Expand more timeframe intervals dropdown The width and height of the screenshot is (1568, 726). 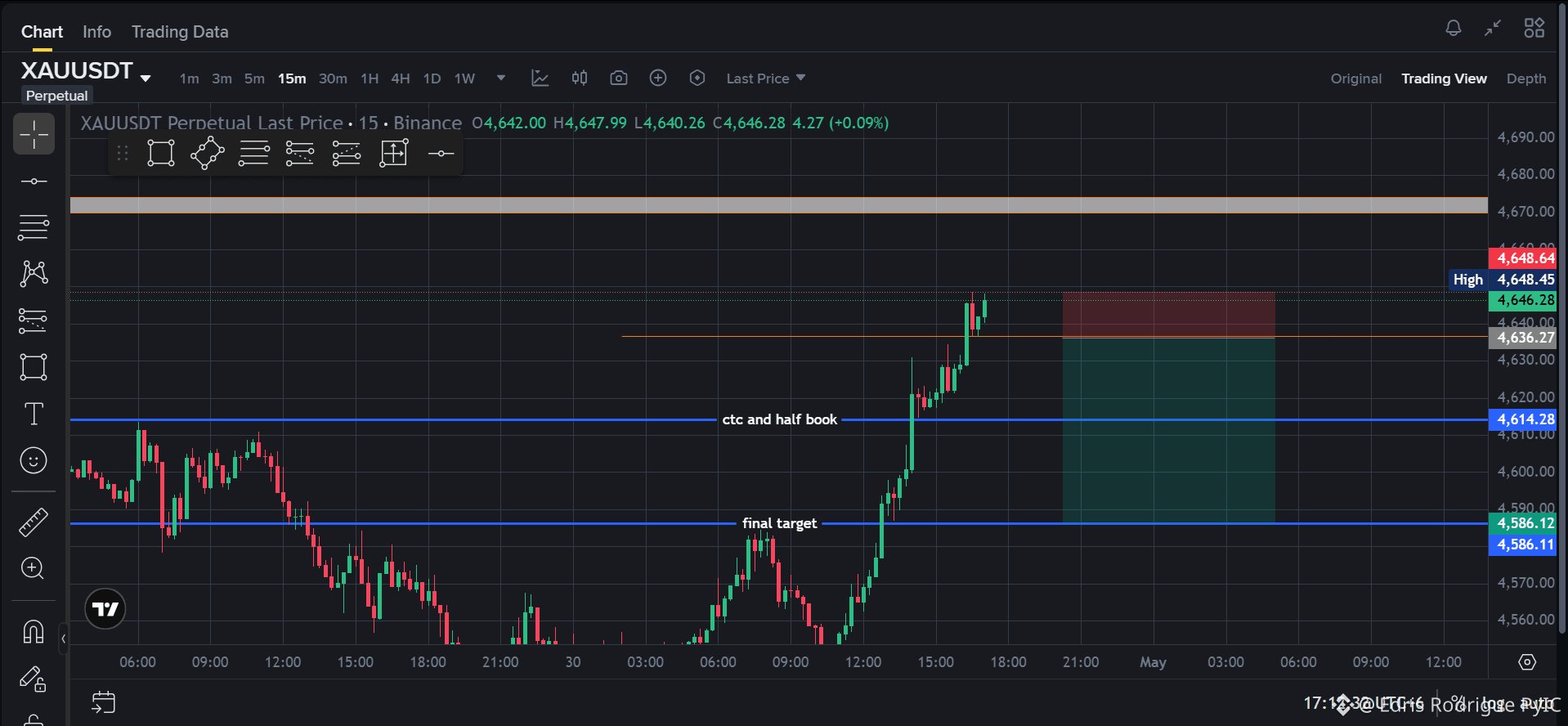(501, 78)
